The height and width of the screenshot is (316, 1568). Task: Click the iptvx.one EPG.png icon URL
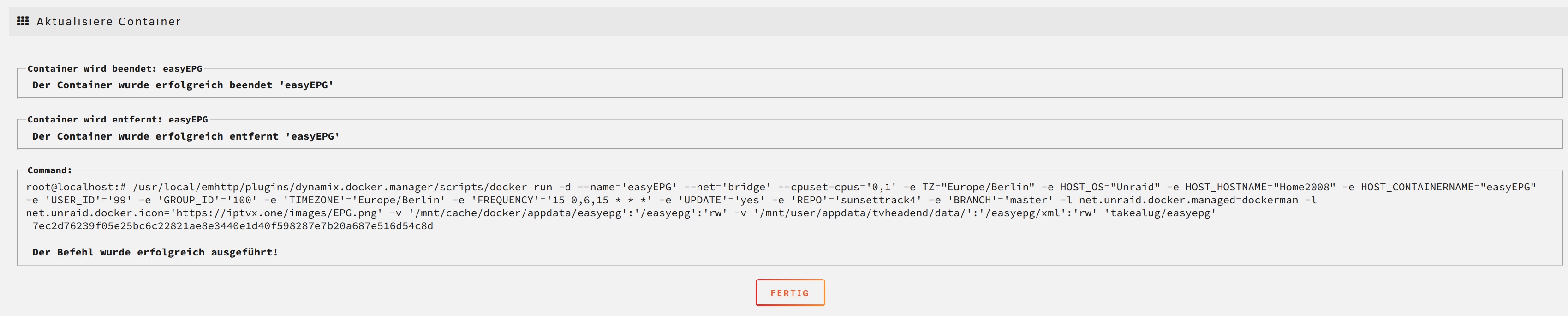point(276,213)
